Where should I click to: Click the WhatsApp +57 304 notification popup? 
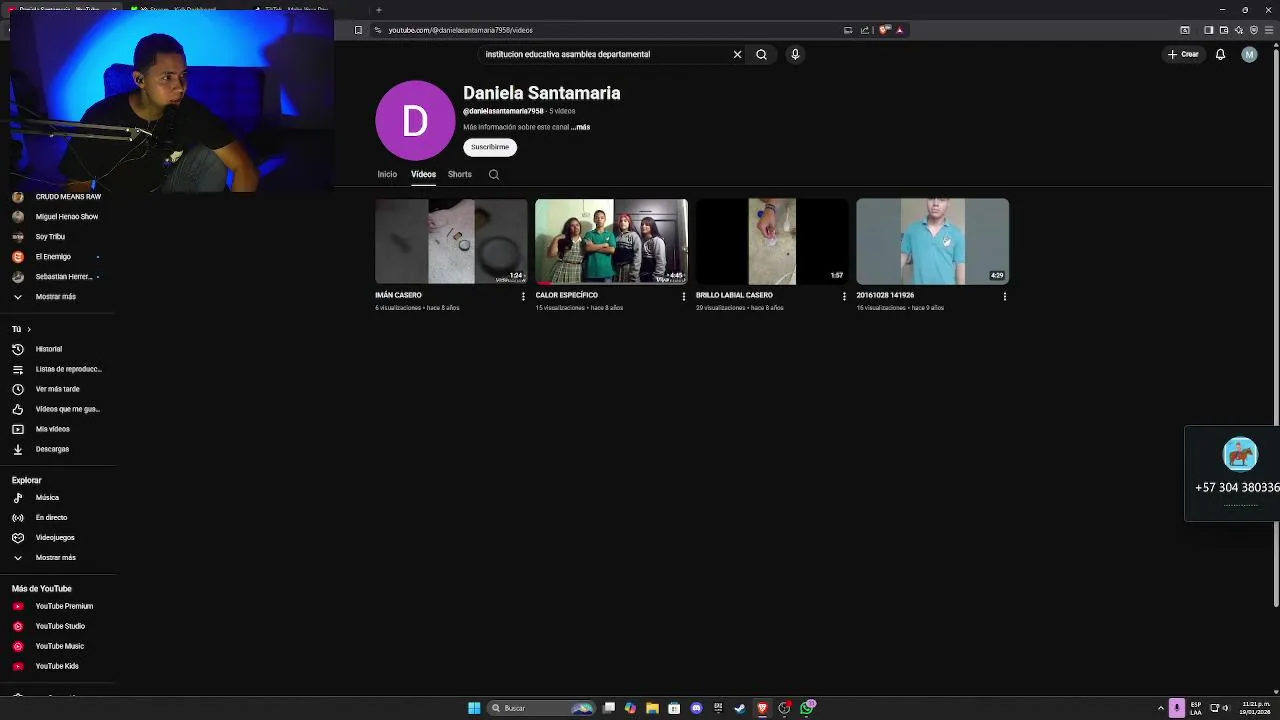1232,473
